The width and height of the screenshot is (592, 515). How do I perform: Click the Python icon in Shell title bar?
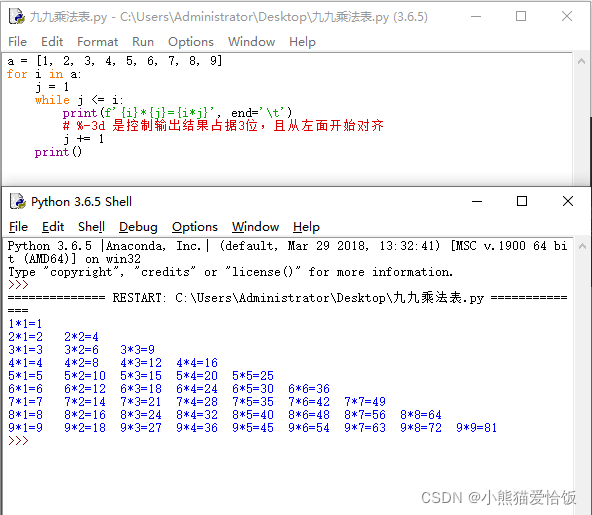tap(18, 201)
